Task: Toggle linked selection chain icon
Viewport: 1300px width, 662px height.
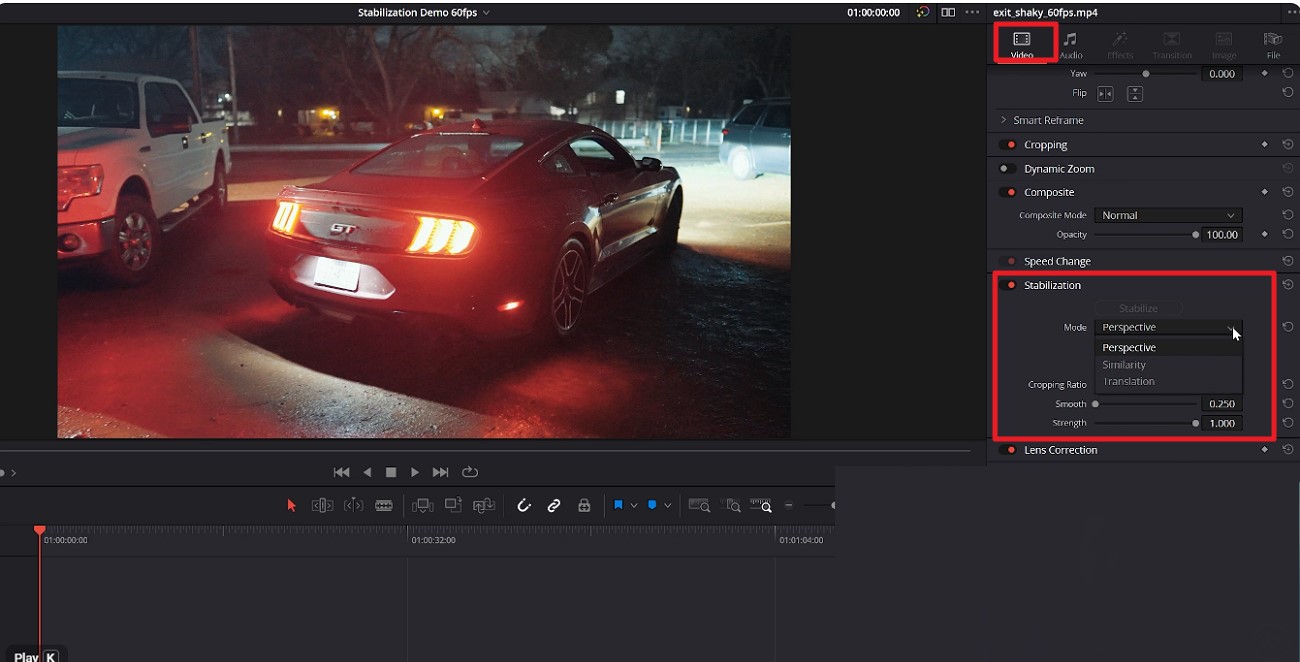Action: 554,505
